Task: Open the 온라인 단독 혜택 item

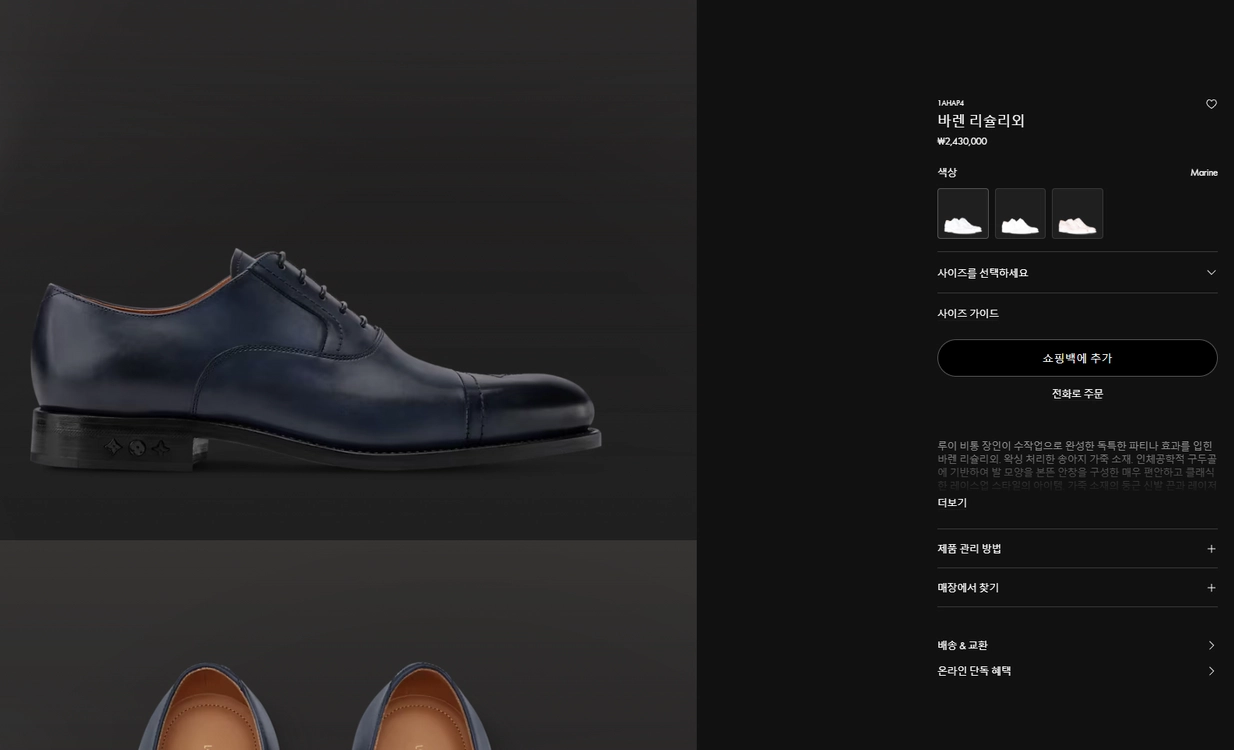Action: (x=1077, y=671)
